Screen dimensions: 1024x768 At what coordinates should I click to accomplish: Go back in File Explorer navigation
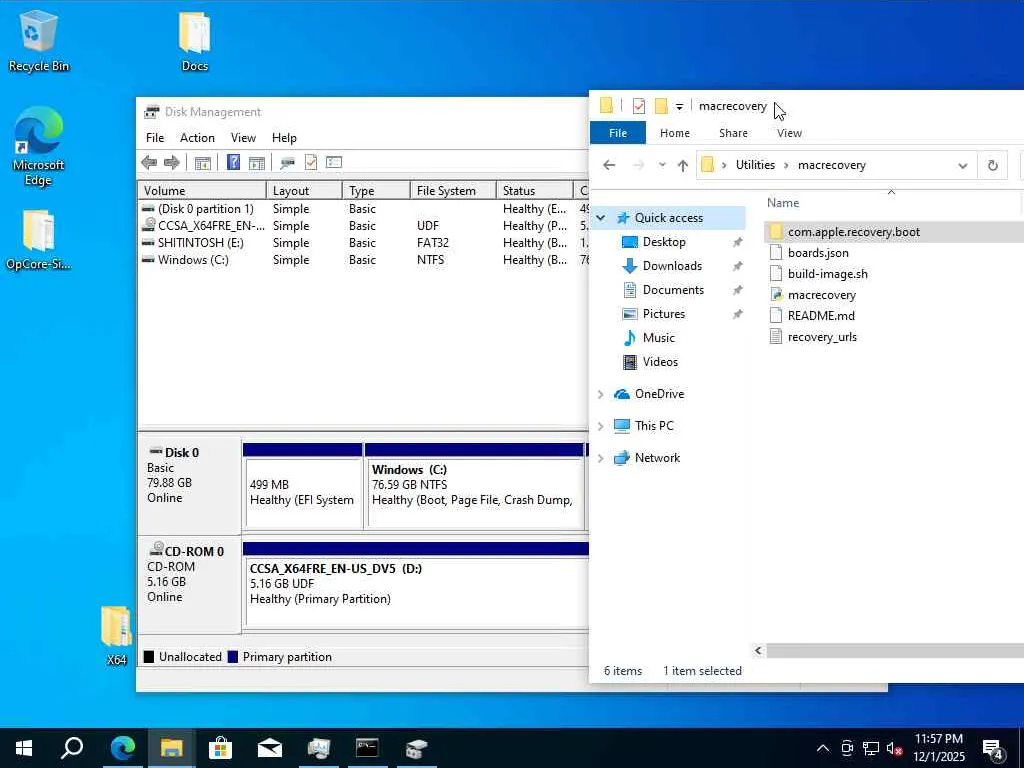pos(609,165)
